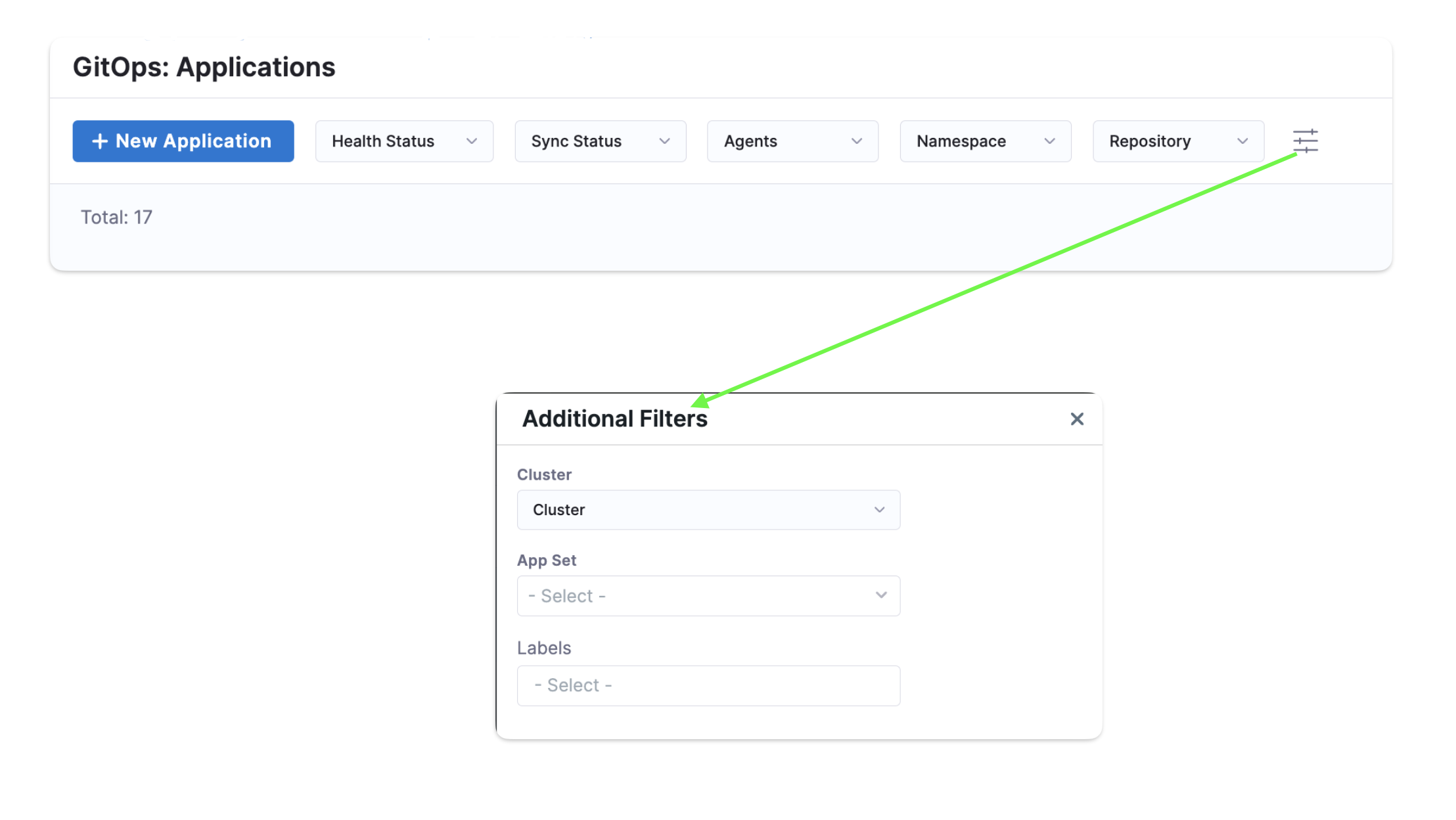Click the chevron on the App Set selector
This screenshot has height=820, width=1456.
[x=881, y=595]
